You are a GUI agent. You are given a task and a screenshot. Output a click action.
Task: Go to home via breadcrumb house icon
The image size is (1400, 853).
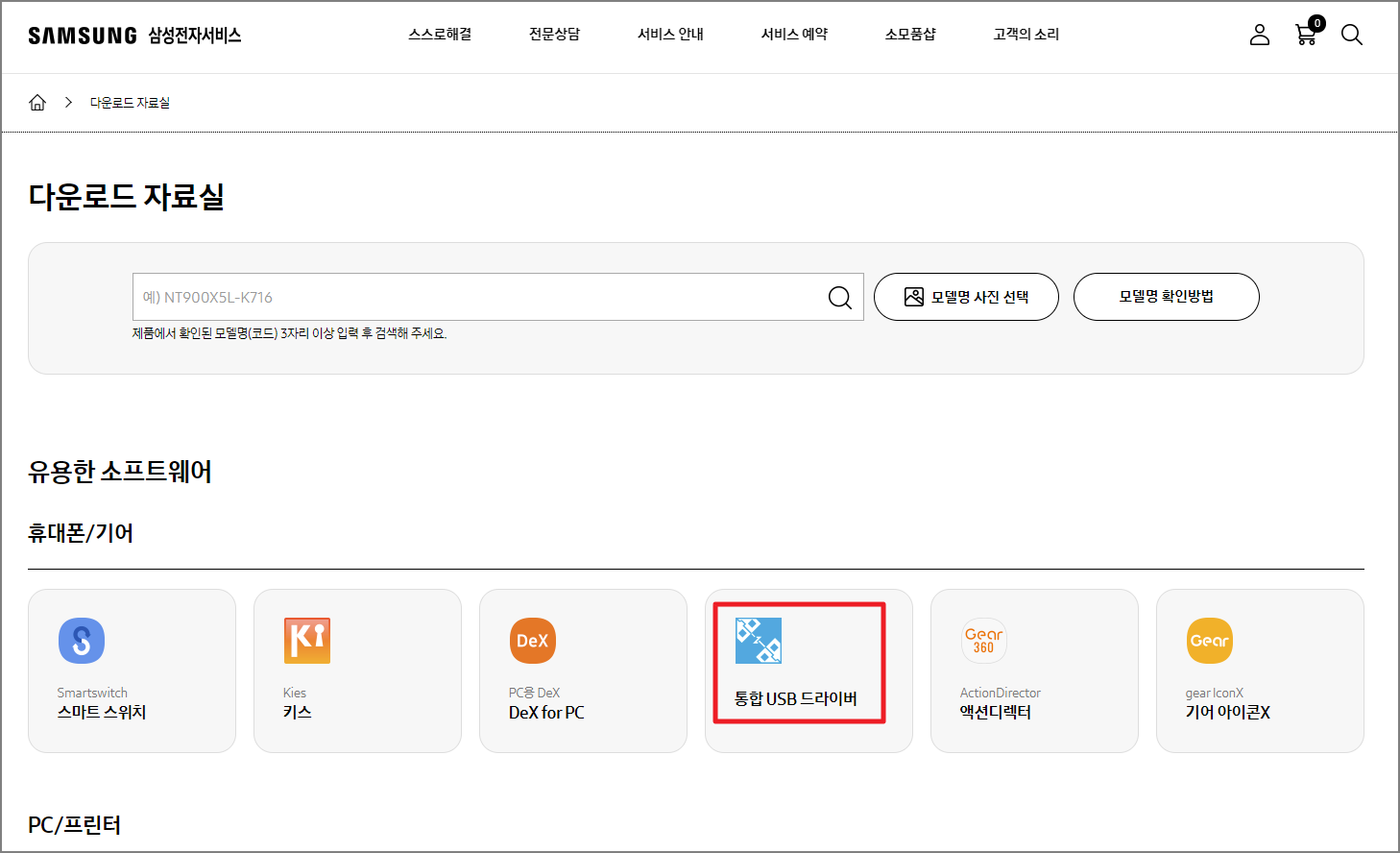pos(37,103)
